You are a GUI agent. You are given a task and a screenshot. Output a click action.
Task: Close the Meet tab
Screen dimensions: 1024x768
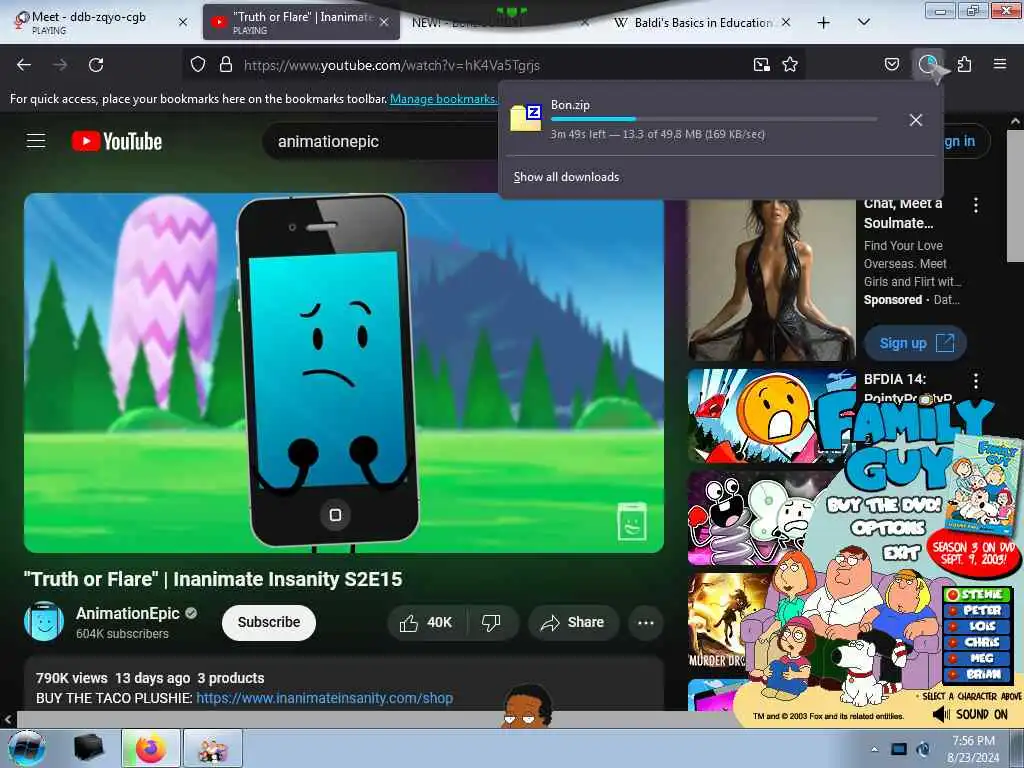tap(184, 22)
